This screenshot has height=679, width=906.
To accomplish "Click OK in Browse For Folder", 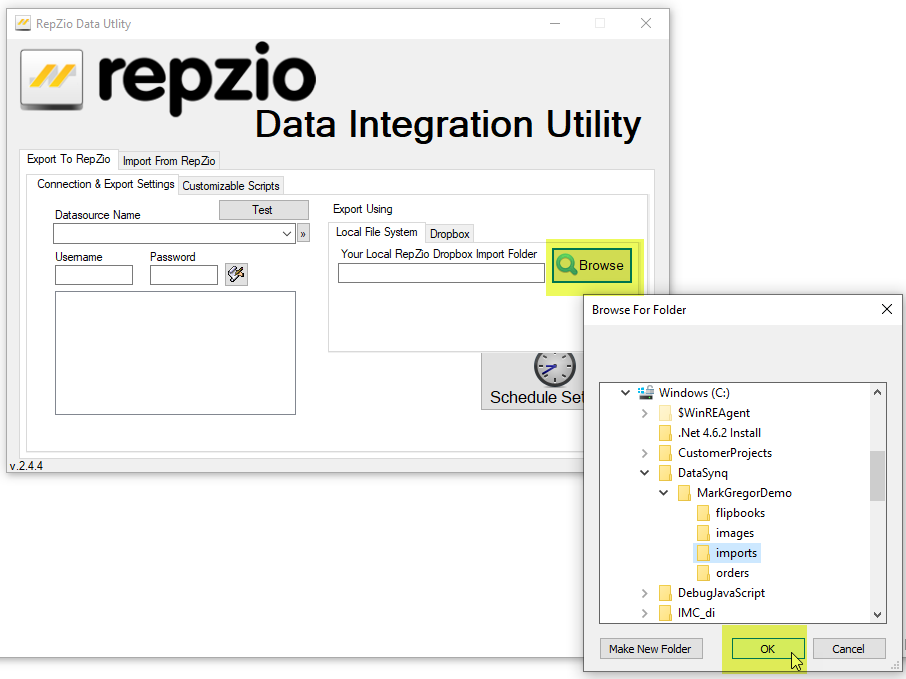I will point(768,649).
